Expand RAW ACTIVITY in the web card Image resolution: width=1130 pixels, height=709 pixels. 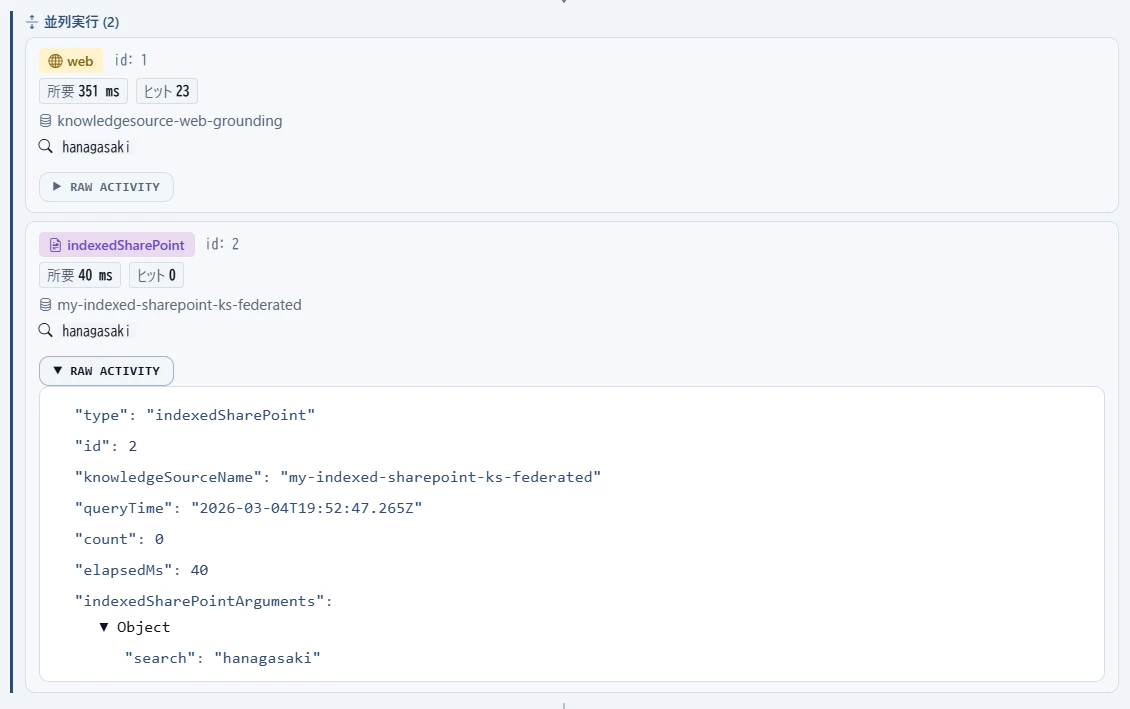106,187
